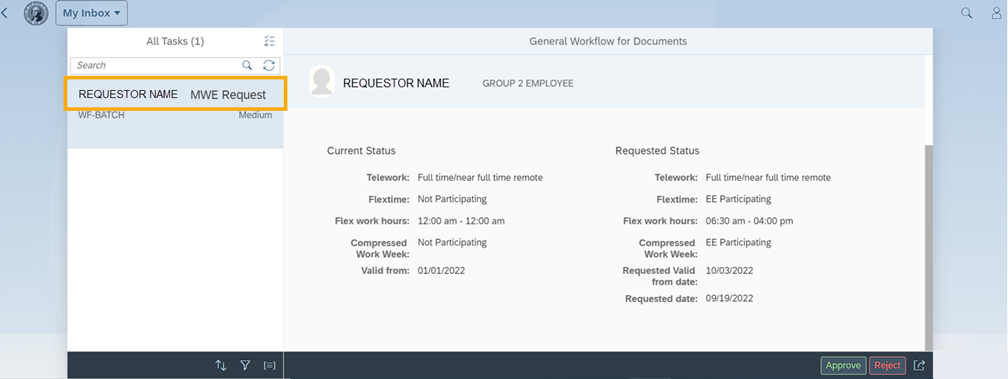This screenshot has width=1008, height=379.
Task: Click the Medium priority label
Action: (x=255, y=116)
